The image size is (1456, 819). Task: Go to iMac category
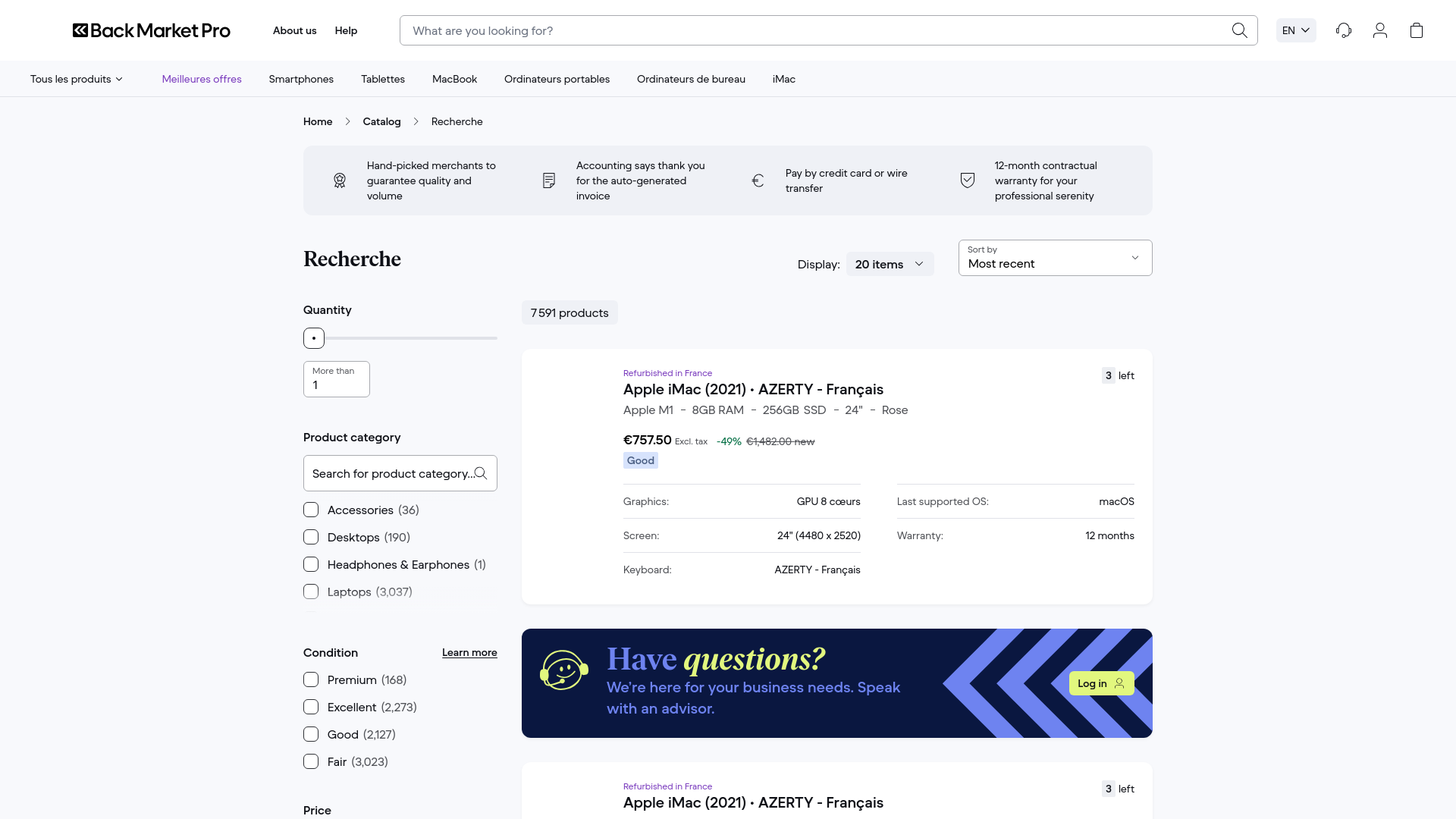(784, 79)
